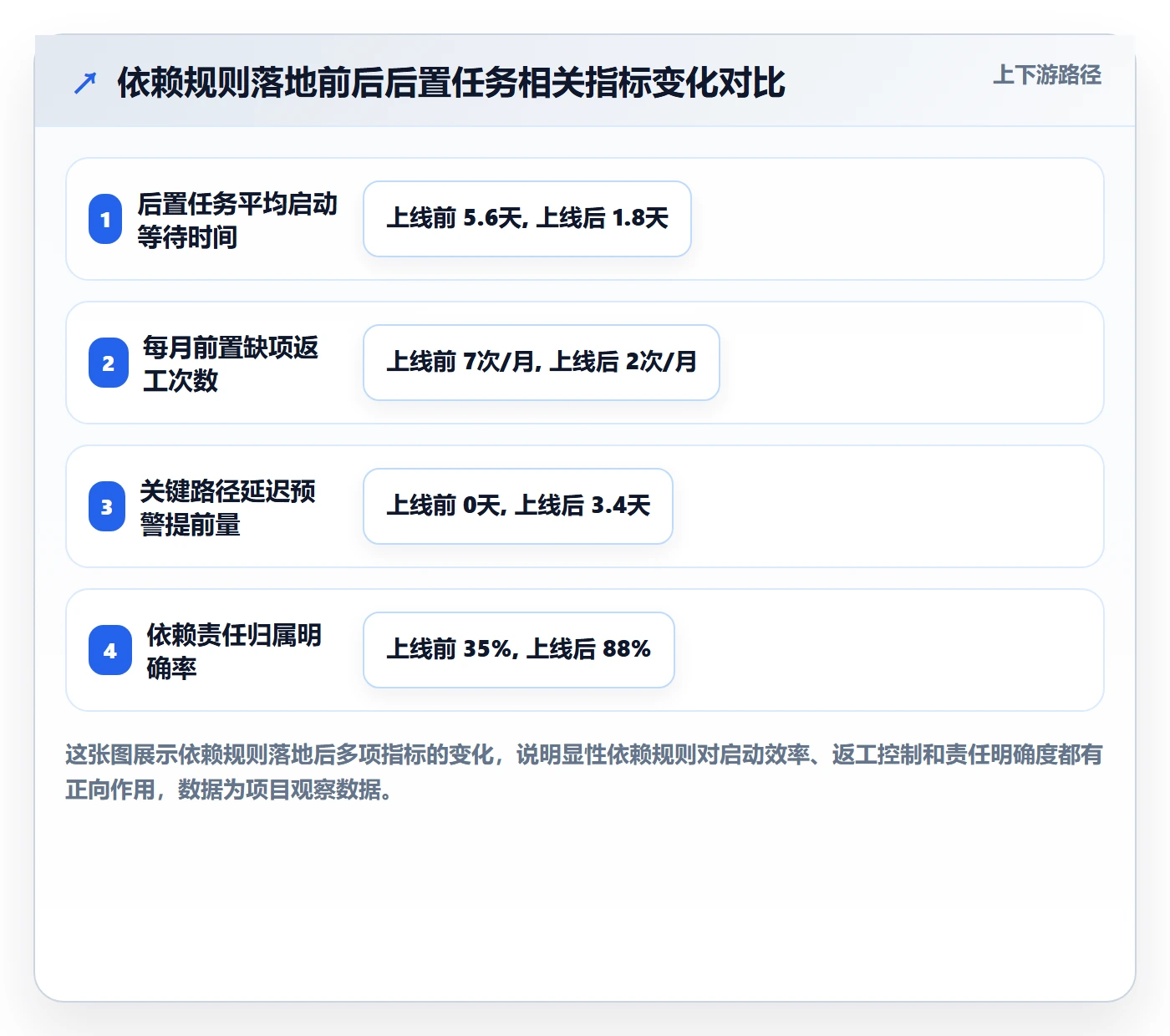Click the value 上线前 0天, 上线后 3.4天
The height and width of the screenshot is (1036, 1170).
pos(518,506)
